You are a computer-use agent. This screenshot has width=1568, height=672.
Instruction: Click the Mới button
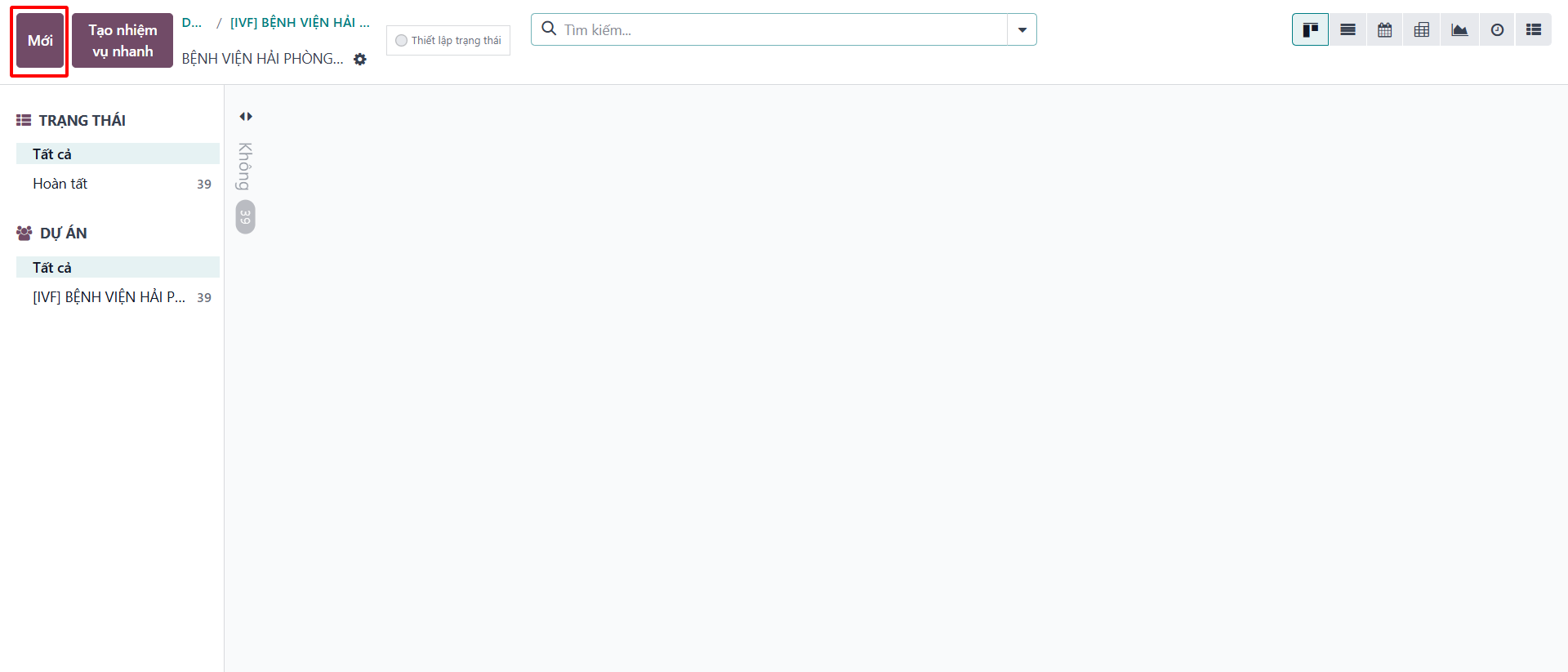tap(40, 41)
